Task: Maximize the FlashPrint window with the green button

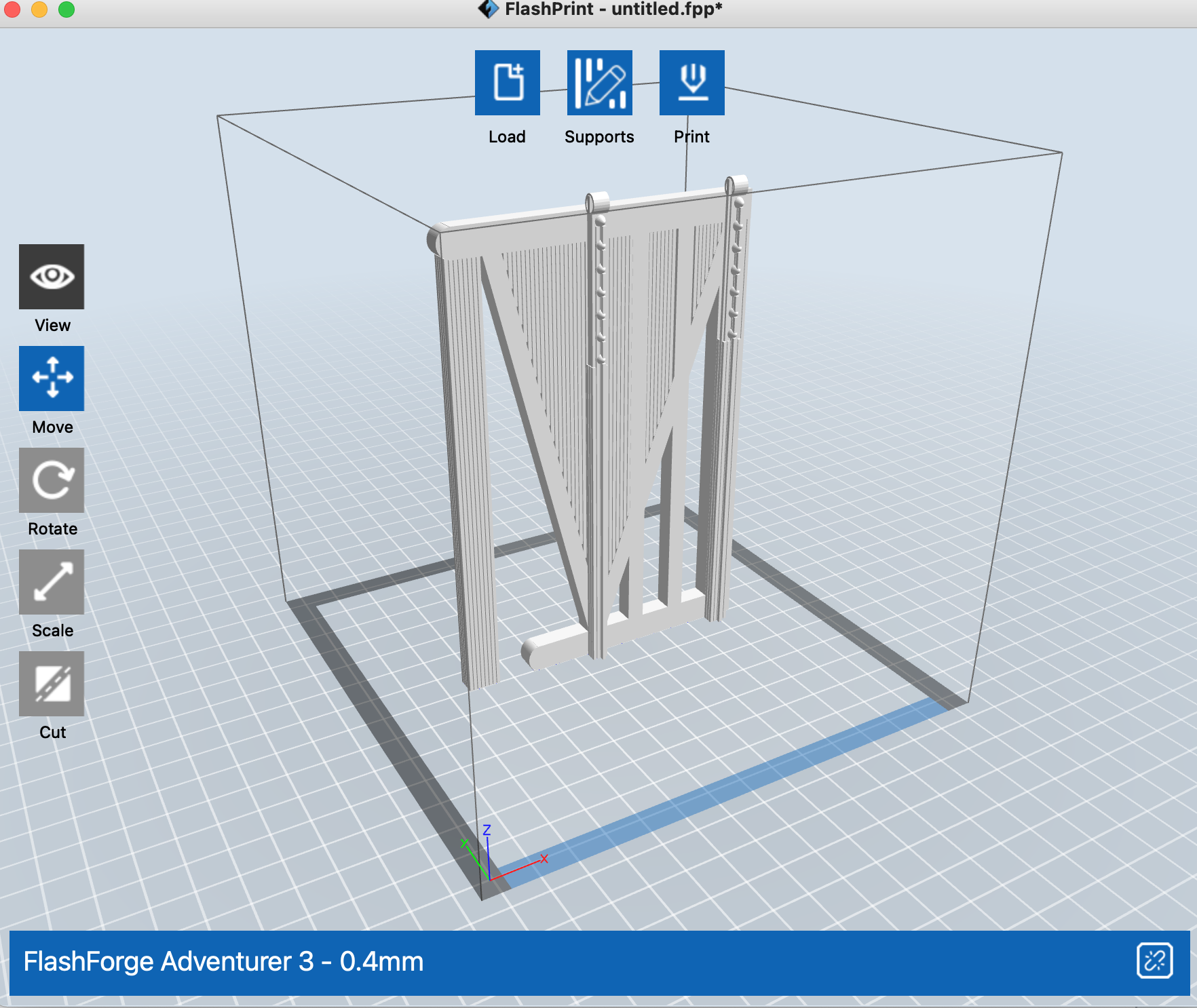Action: point(66,9)
